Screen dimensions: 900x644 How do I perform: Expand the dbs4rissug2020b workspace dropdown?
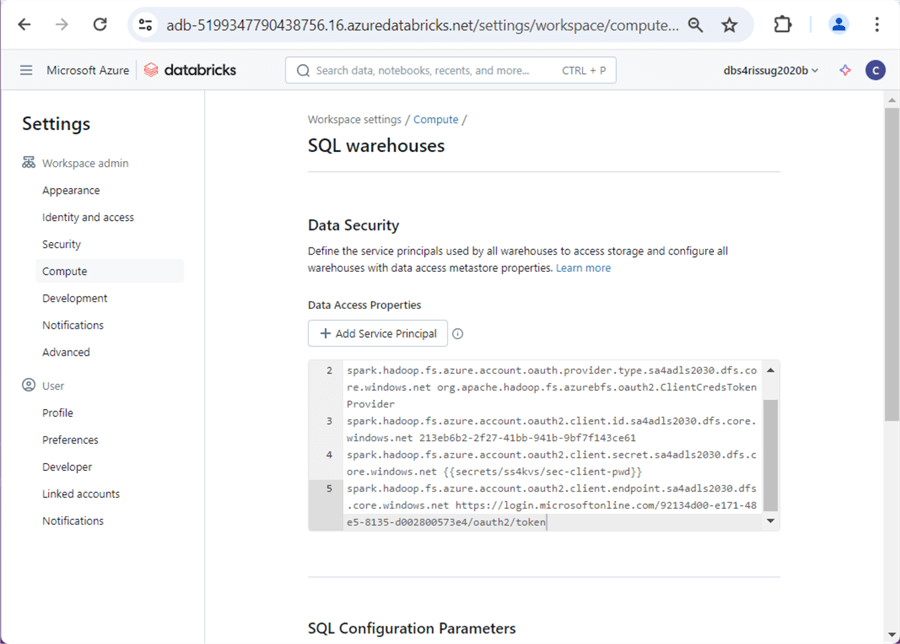tap(771, 70)
